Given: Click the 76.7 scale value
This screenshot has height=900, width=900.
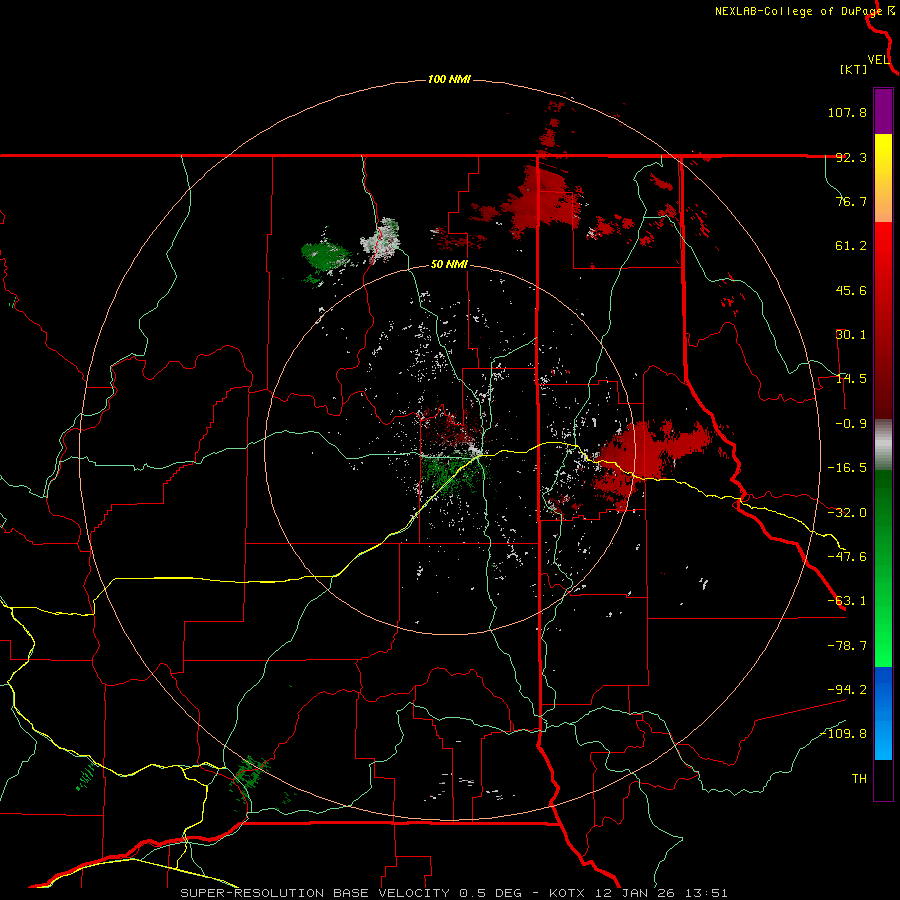Looking at the screenshot, I should click(x=851, y=201).
